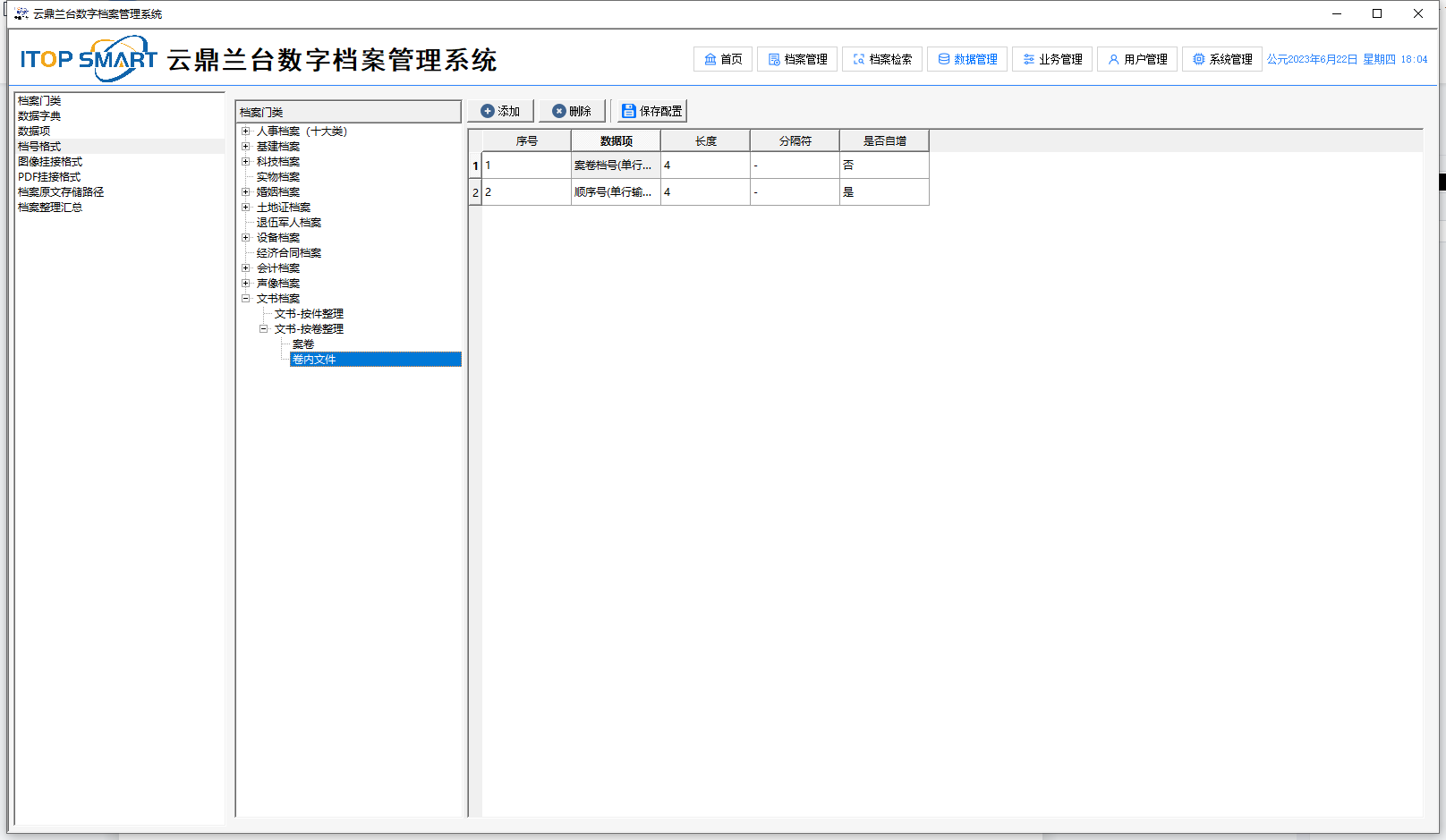The height and width of the screenshot is (840, 1446).
Task: Click the 是否自增 cell in row 2
Action: [x=884, y=192]
